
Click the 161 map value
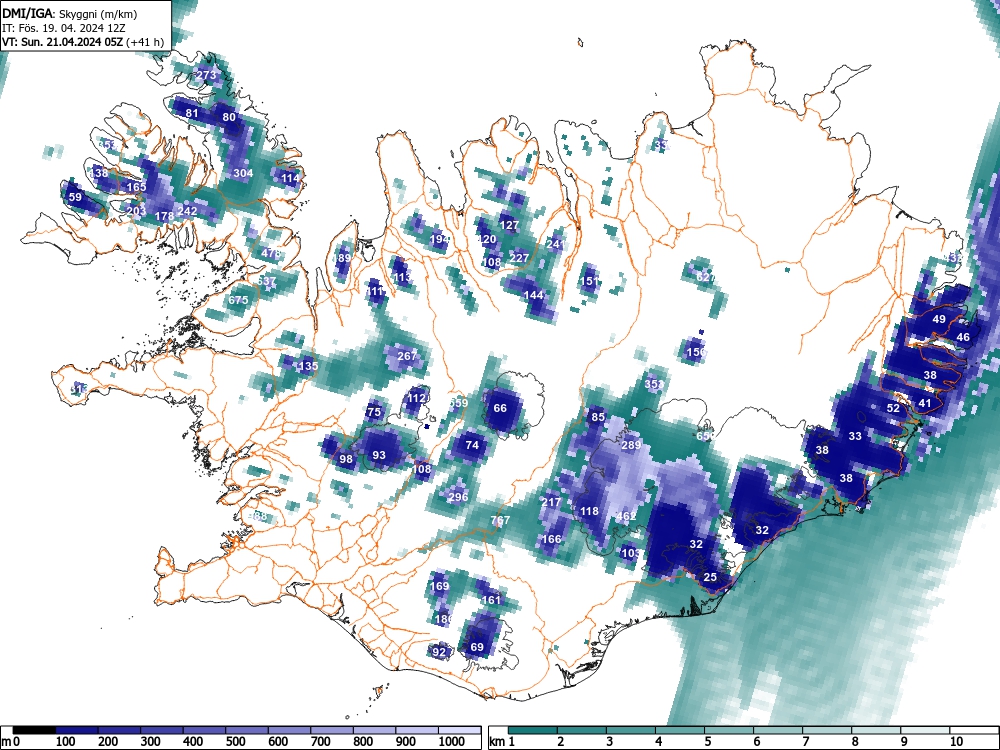(491, 599)
